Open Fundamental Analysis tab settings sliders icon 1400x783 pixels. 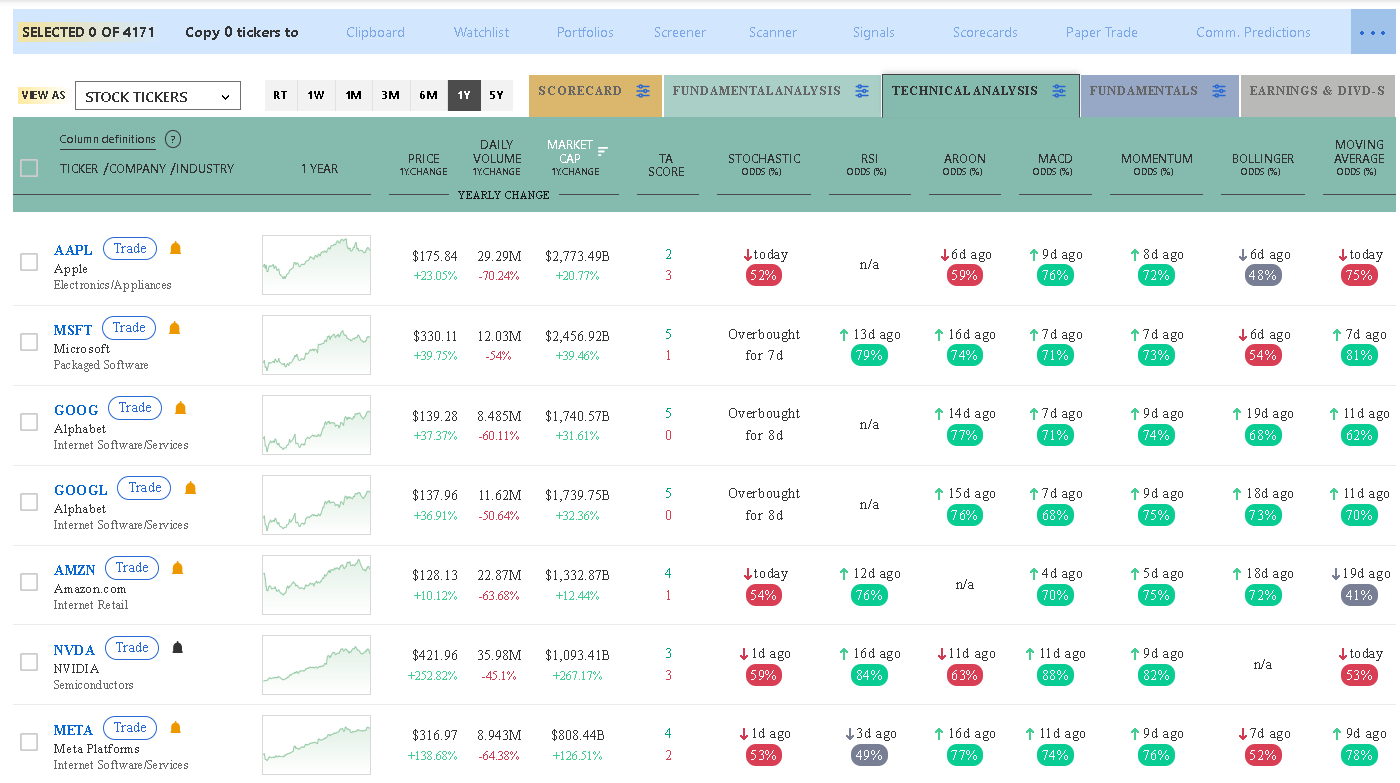[x=862, y=91]
